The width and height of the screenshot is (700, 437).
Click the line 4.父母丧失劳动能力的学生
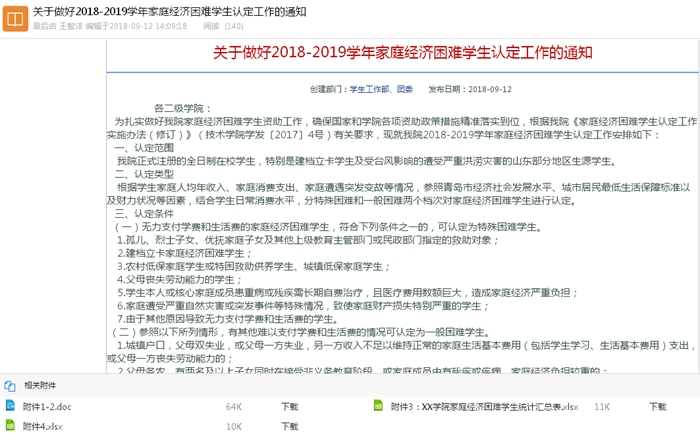coord(179,280)
